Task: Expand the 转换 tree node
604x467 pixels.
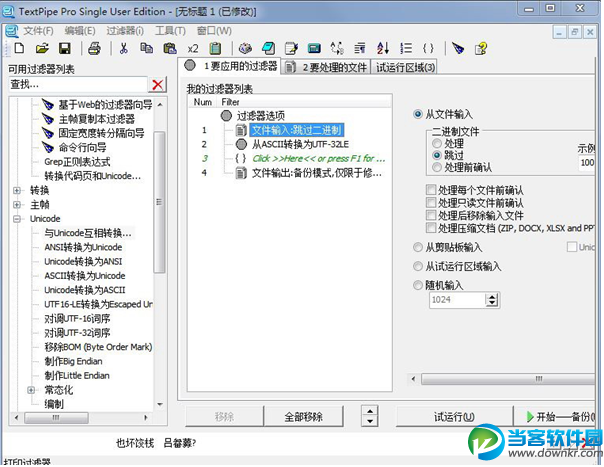Action: (17, 190)
